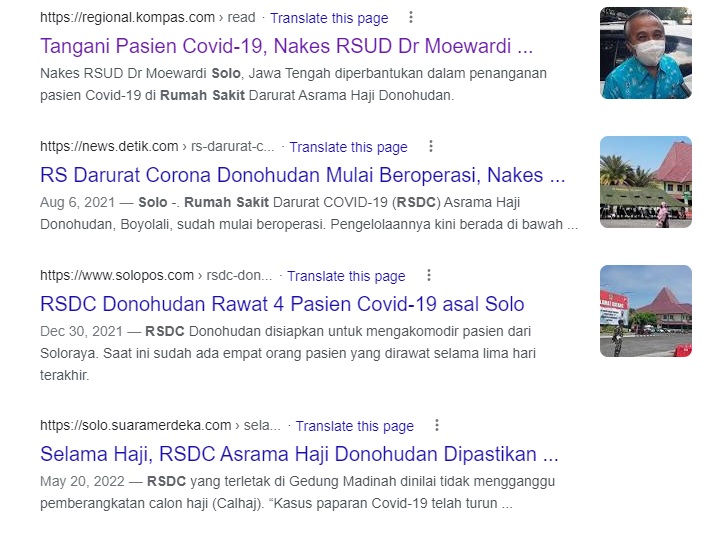Click the URL text https://regional.kompas.com › read
This screenshot has width=712, height=544.
(148, 17)
